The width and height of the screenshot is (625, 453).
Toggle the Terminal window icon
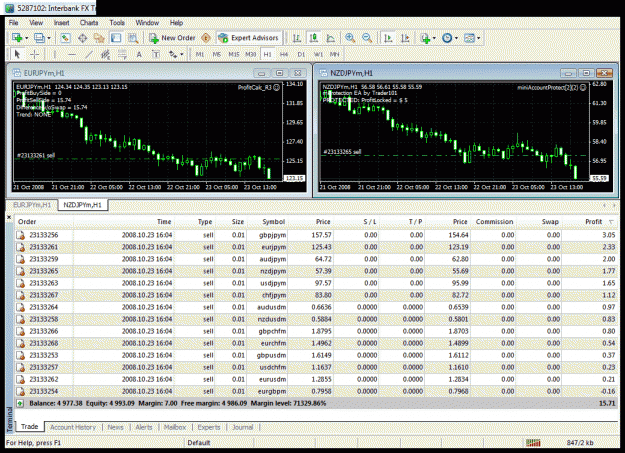116,38
